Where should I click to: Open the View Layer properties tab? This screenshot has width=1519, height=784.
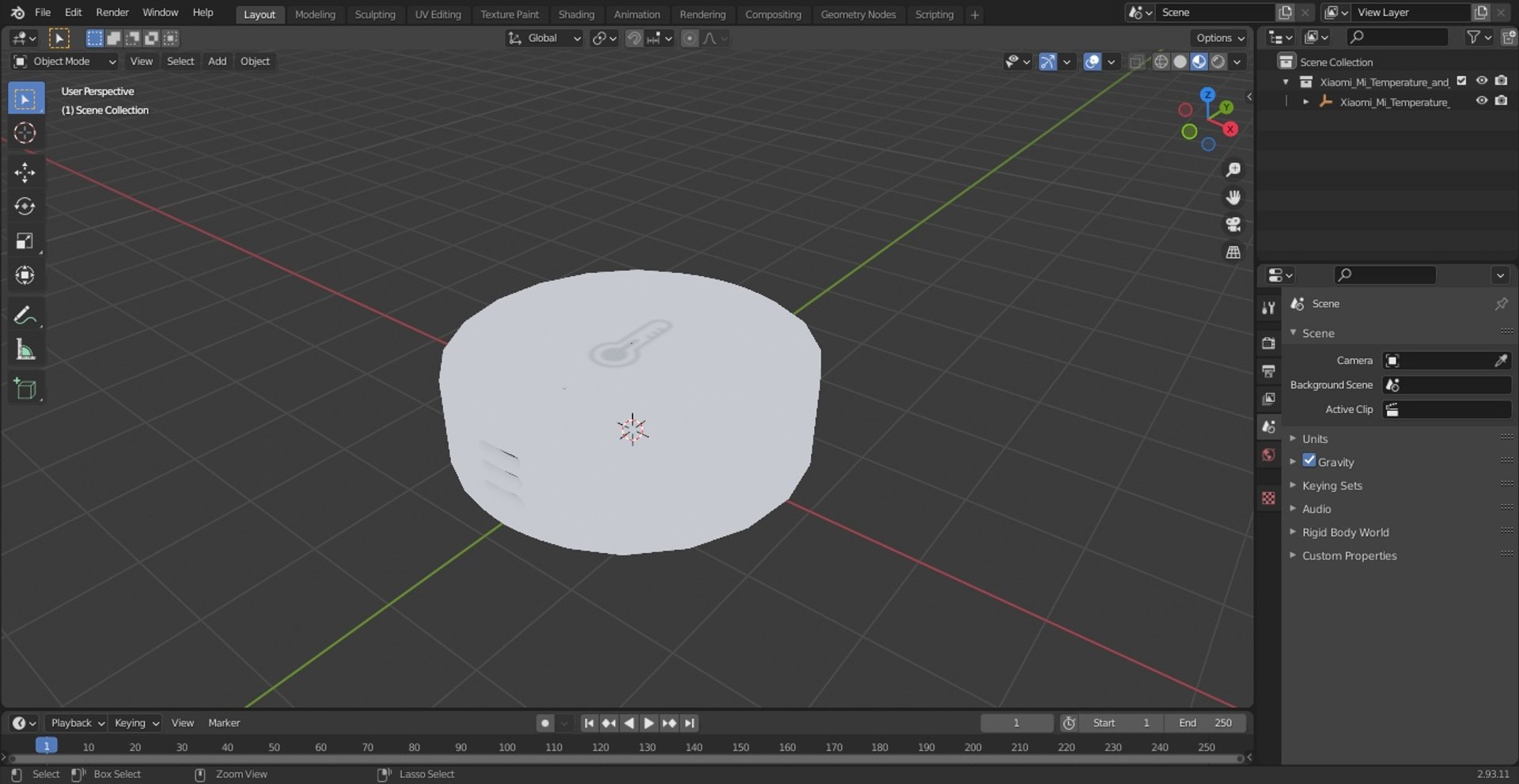1269,399
